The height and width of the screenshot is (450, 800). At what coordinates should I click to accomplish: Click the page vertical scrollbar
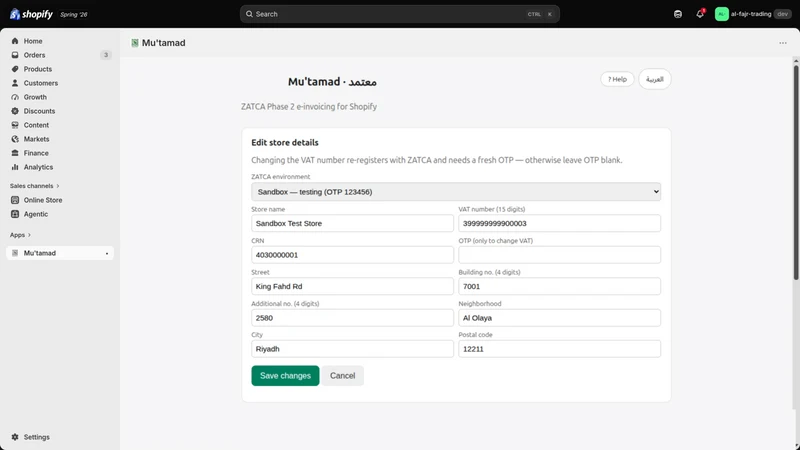tap(796, 172)
